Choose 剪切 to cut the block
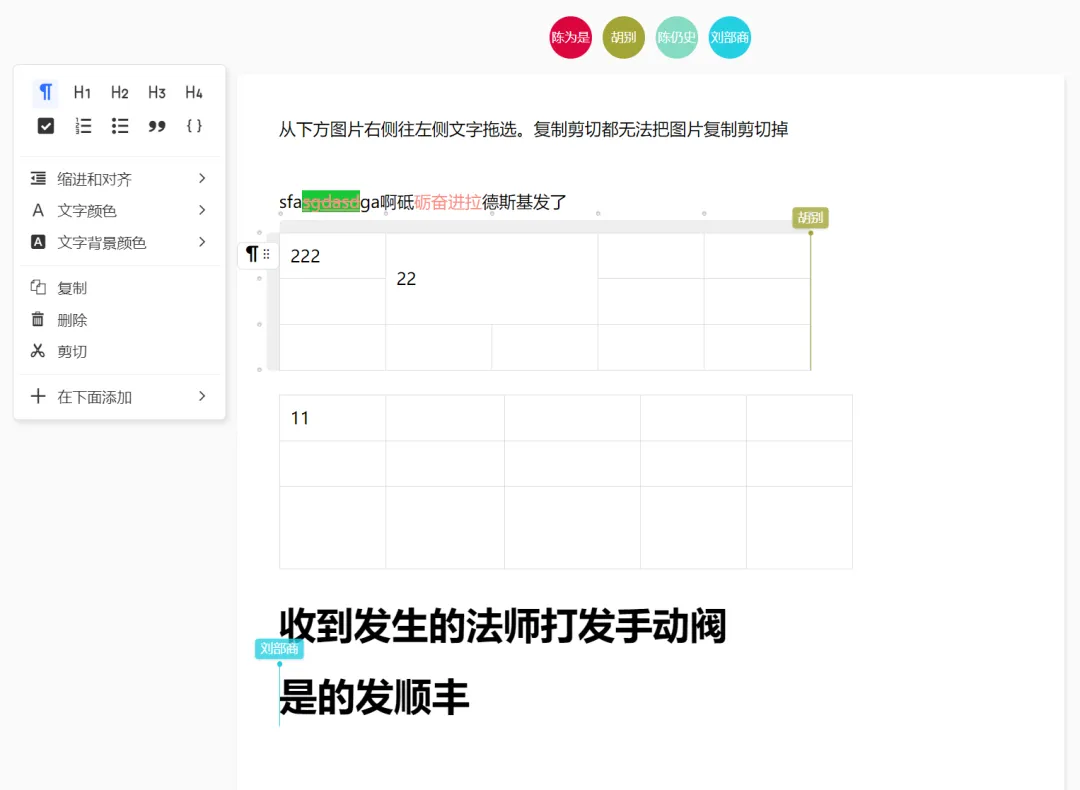This screenshot has height=790, width=1080. click(x=119, y=351)
